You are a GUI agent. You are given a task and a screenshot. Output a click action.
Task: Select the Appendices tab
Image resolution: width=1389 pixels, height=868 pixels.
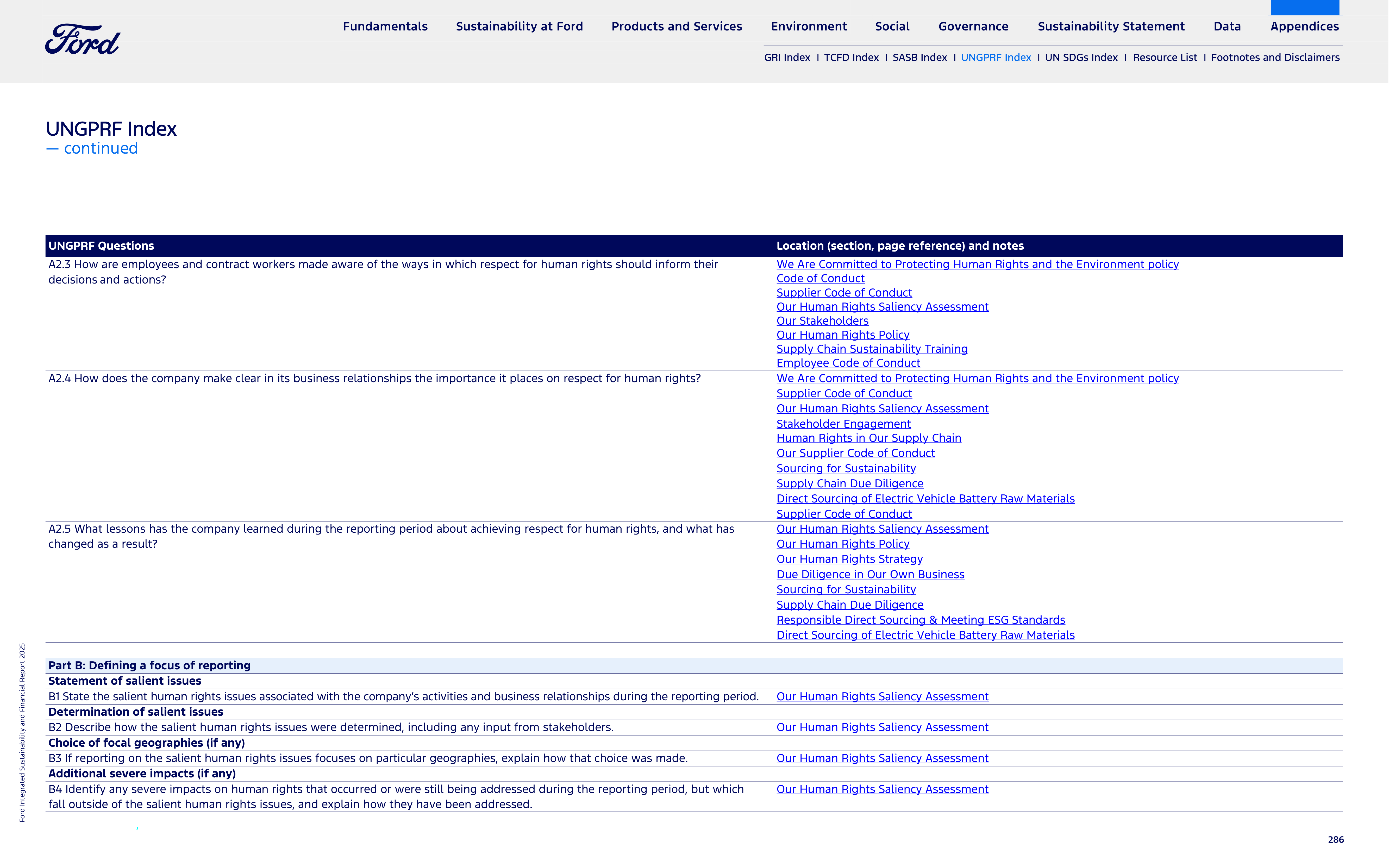(x=1305, y=26)
